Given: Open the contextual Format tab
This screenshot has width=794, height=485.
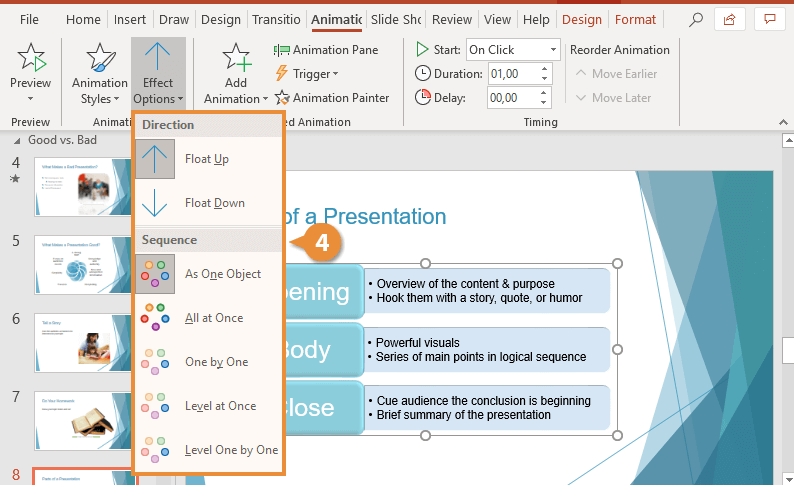Looking at the screenshot, I should click(x=635, y=20).
